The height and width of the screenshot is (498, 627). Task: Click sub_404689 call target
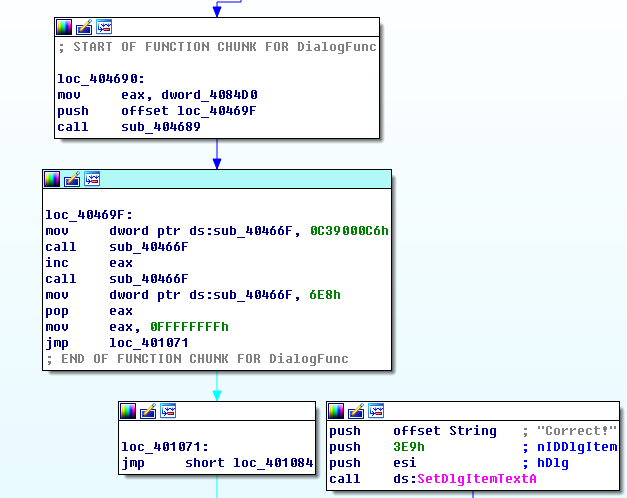pyautogui.click(x=161, y=127)
